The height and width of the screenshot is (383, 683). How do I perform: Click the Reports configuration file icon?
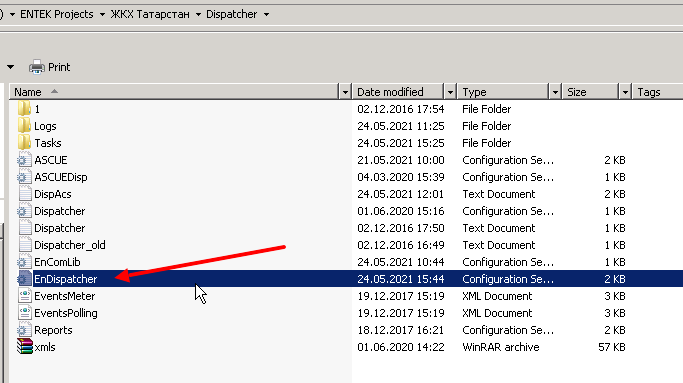point(24,330)
